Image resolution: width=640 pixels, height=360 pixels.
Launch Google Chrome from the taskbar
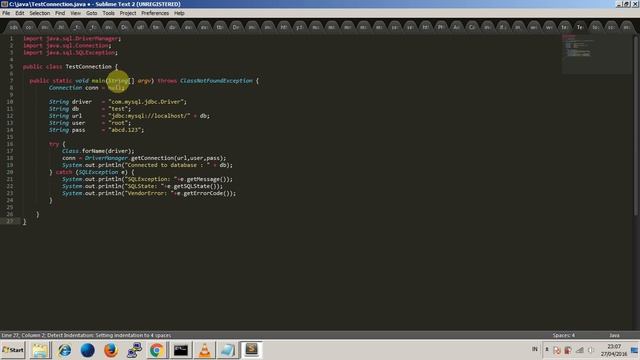coord(157,350)
